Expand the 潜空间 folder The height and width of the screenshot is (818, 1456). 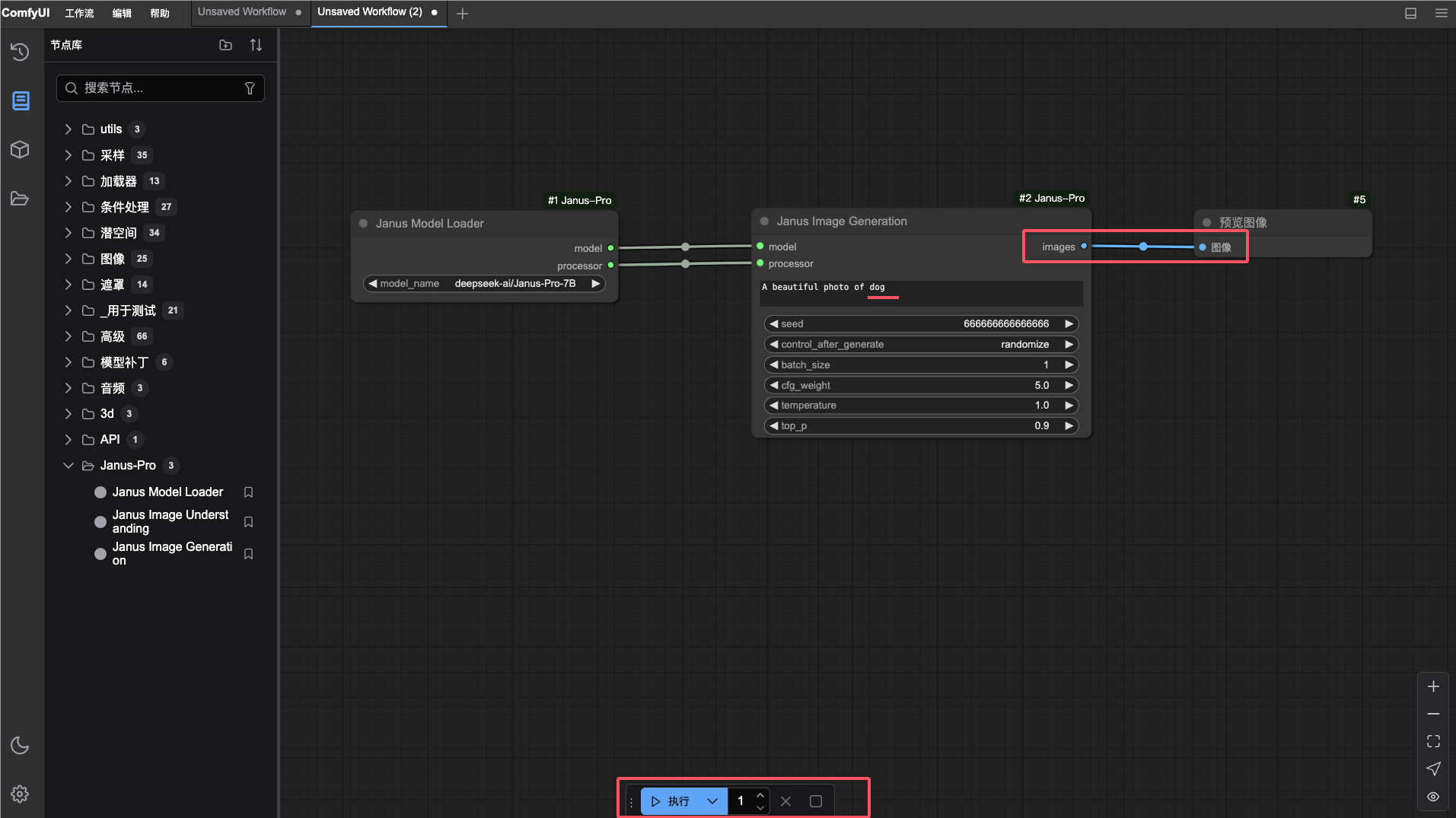(68, 233)
